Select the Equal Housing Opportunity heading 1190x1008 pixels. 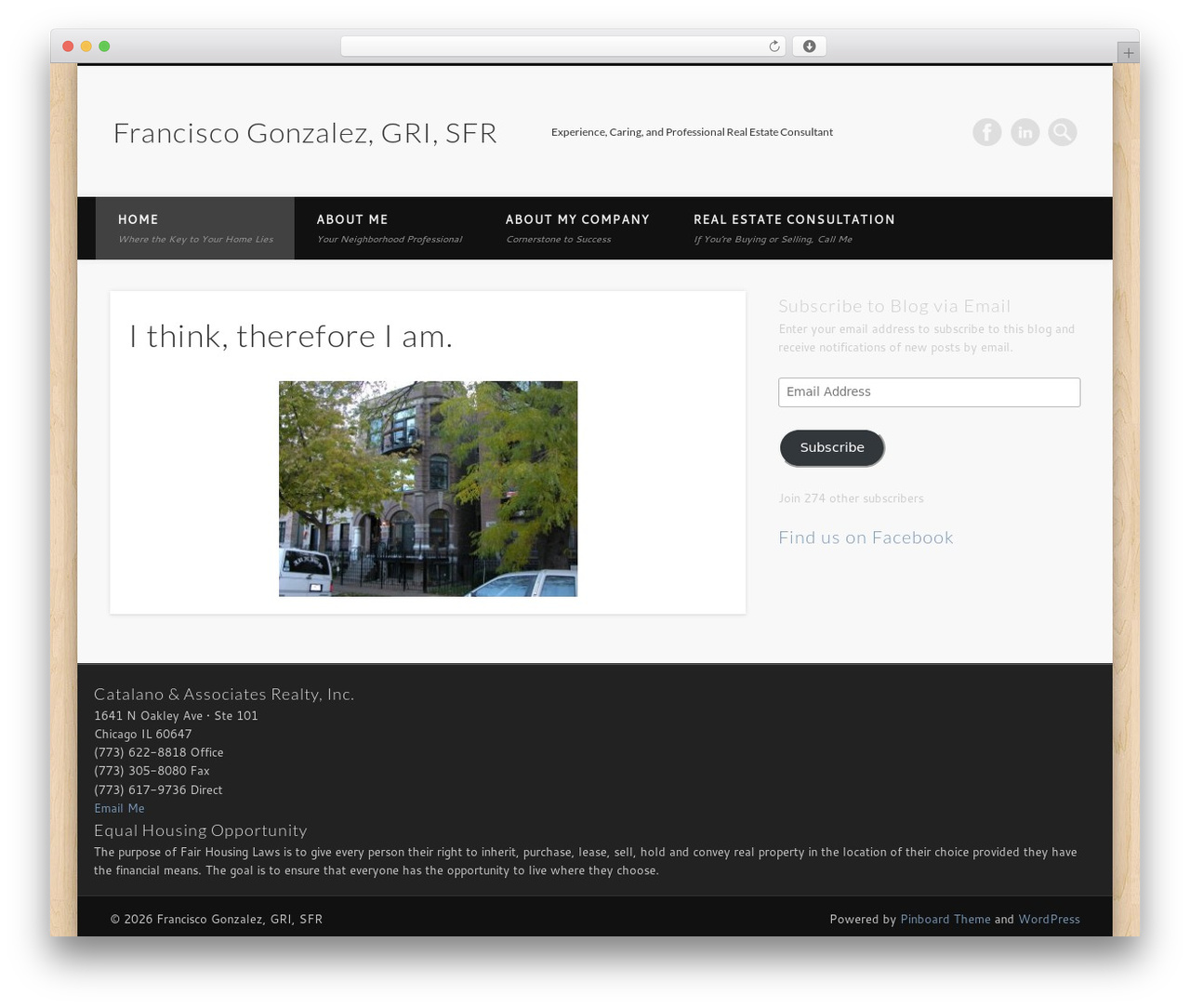[x=200, y=830]
